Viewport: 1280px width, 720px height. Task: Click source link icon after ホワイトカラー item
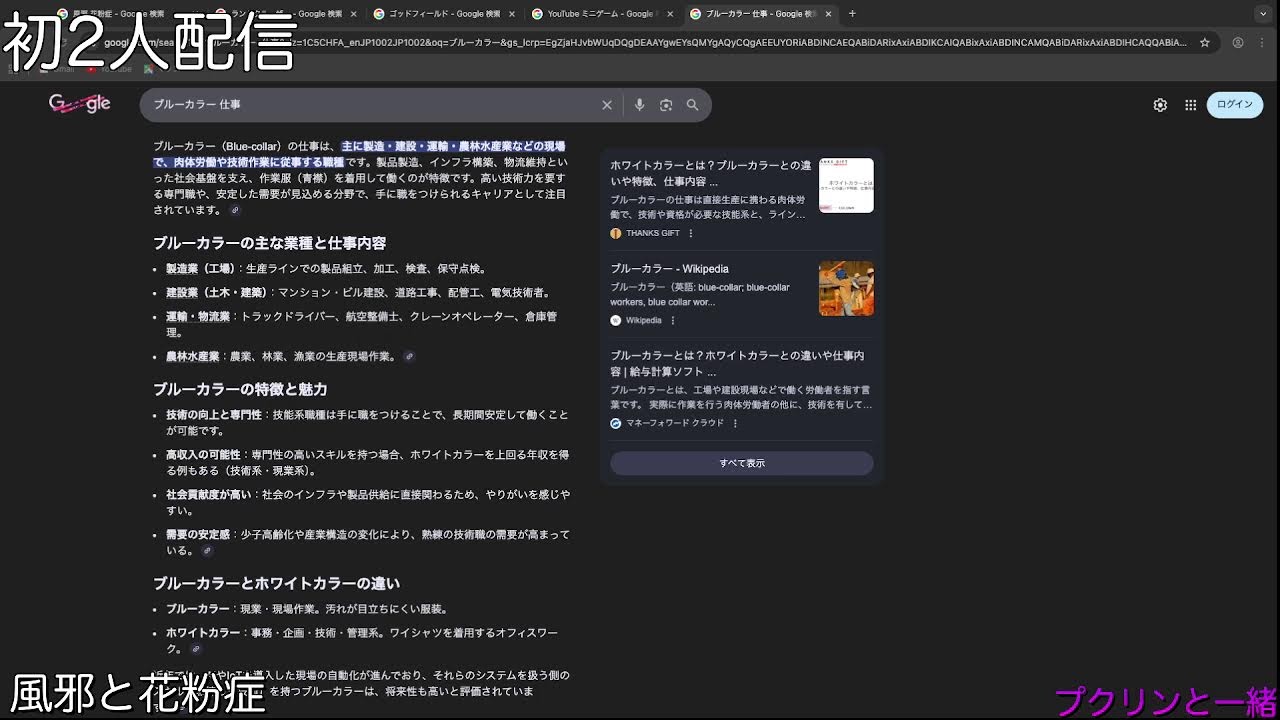tap(196, 649)
